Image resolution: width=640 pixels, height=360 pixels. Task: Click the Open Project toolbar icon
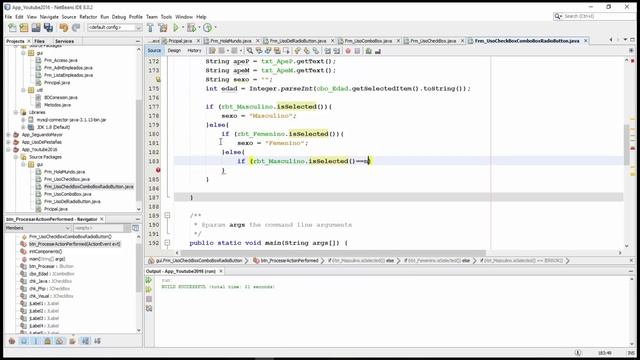click(36, 28)
